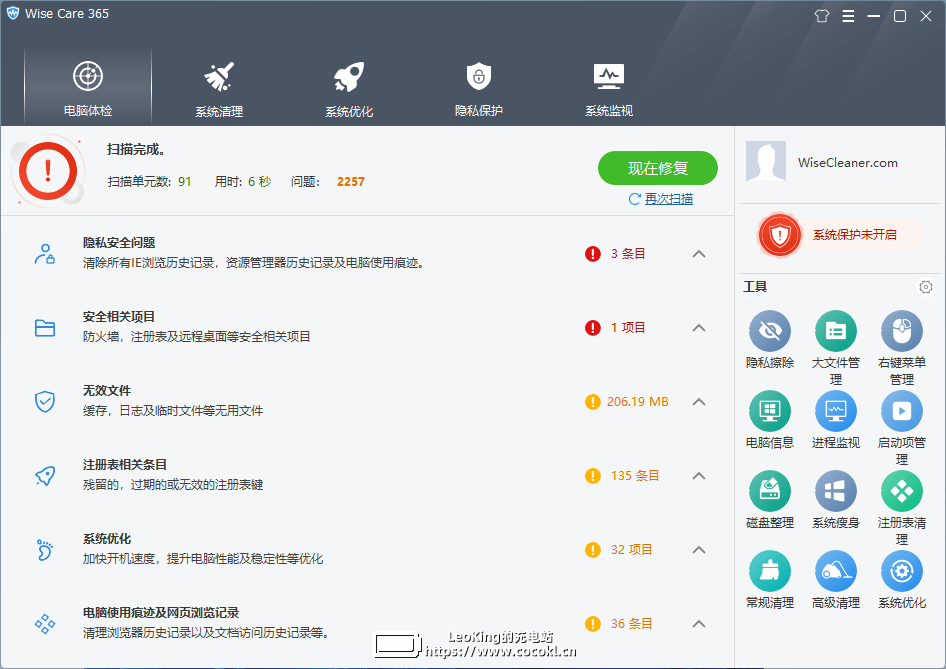Click the orange warning icon beside 206.19 MB
Viewport: 946px width, 669px height.
pos(592,402)
